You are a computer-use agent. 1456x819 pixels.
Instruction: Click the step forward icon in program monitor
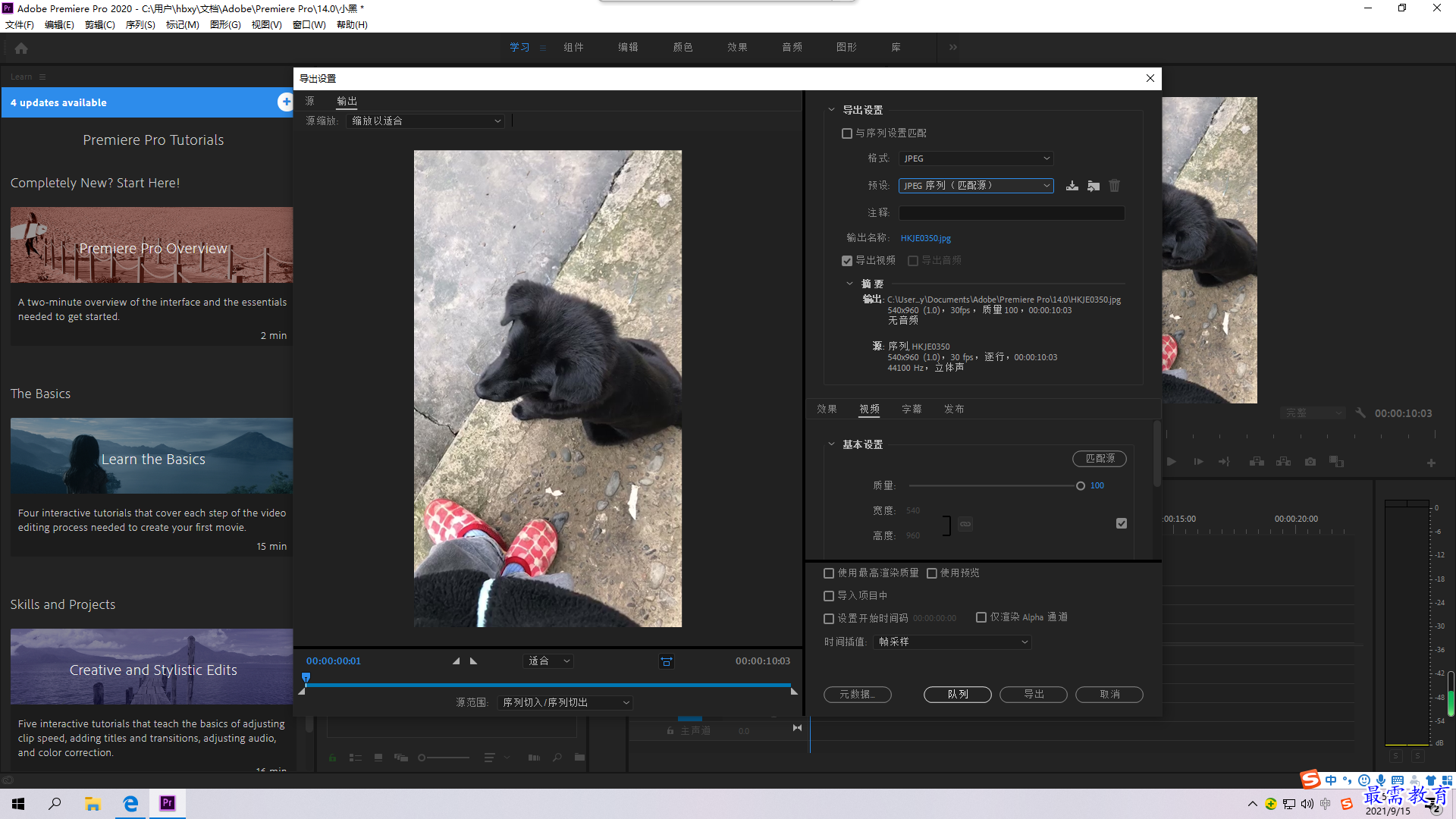pos(1198,462)
